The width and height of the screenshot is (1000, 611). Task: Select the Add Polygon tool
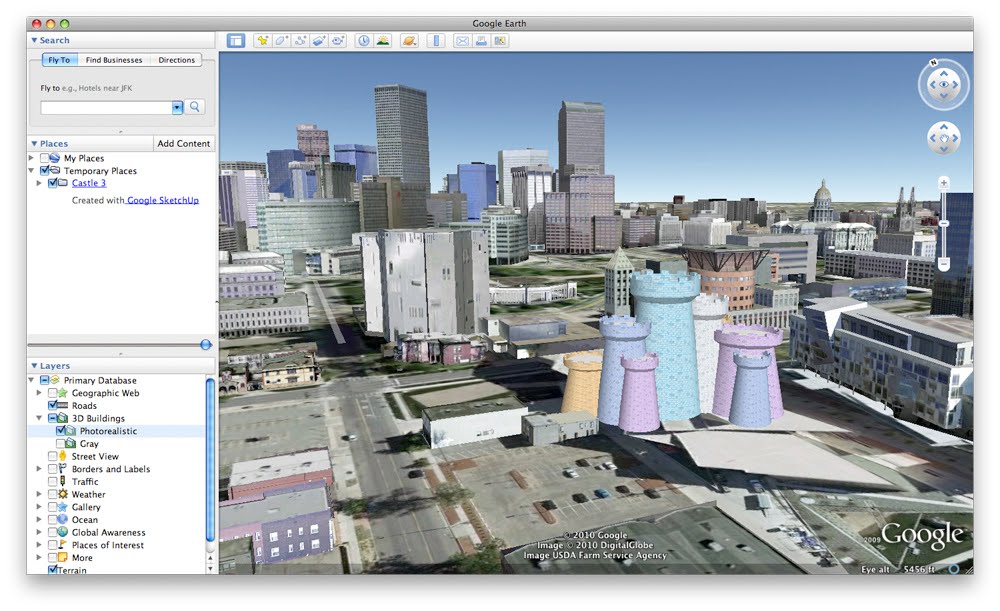281,41
